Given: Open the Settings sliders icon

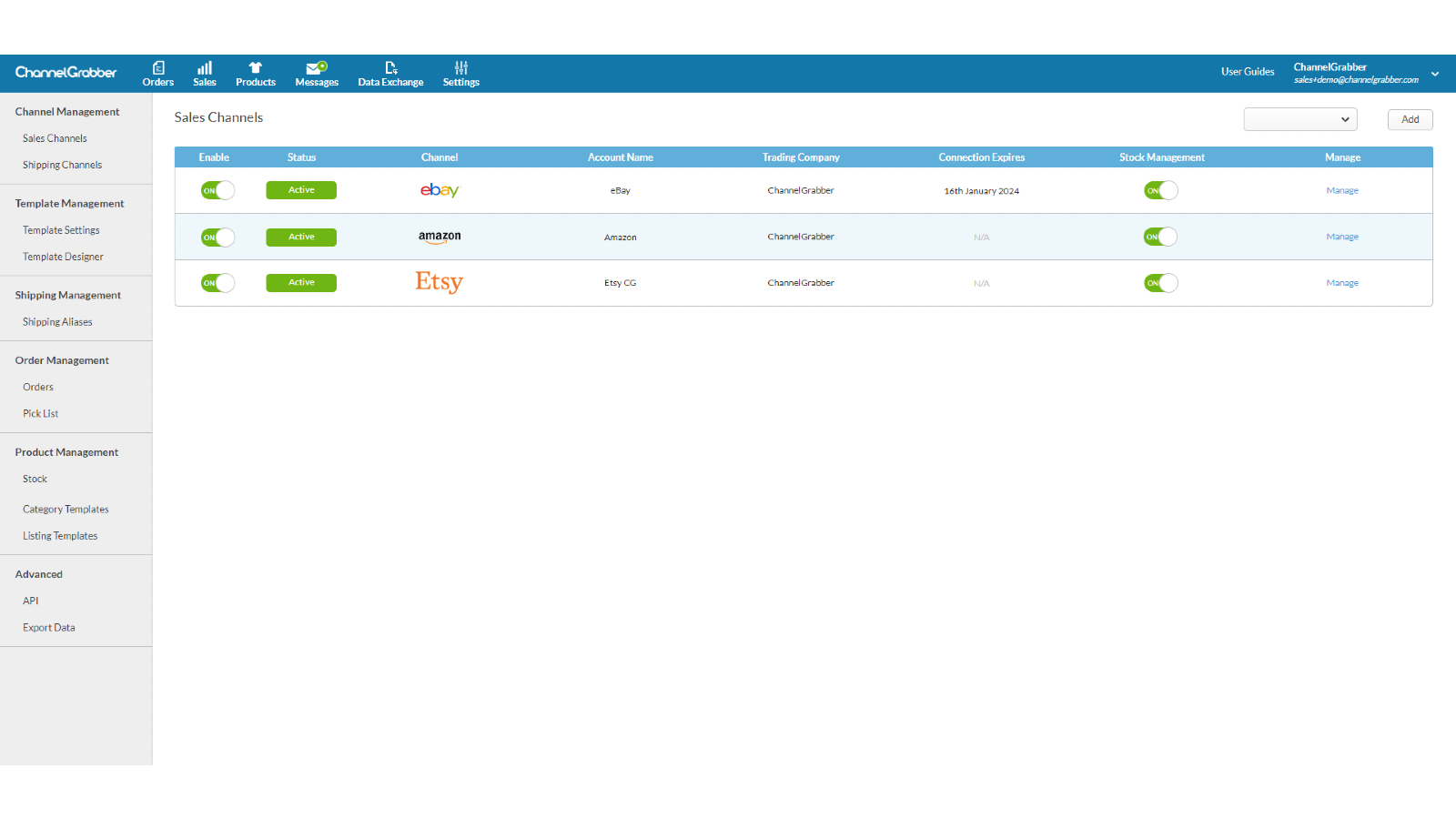Looking at the screenshot, I should click(461, 67).
